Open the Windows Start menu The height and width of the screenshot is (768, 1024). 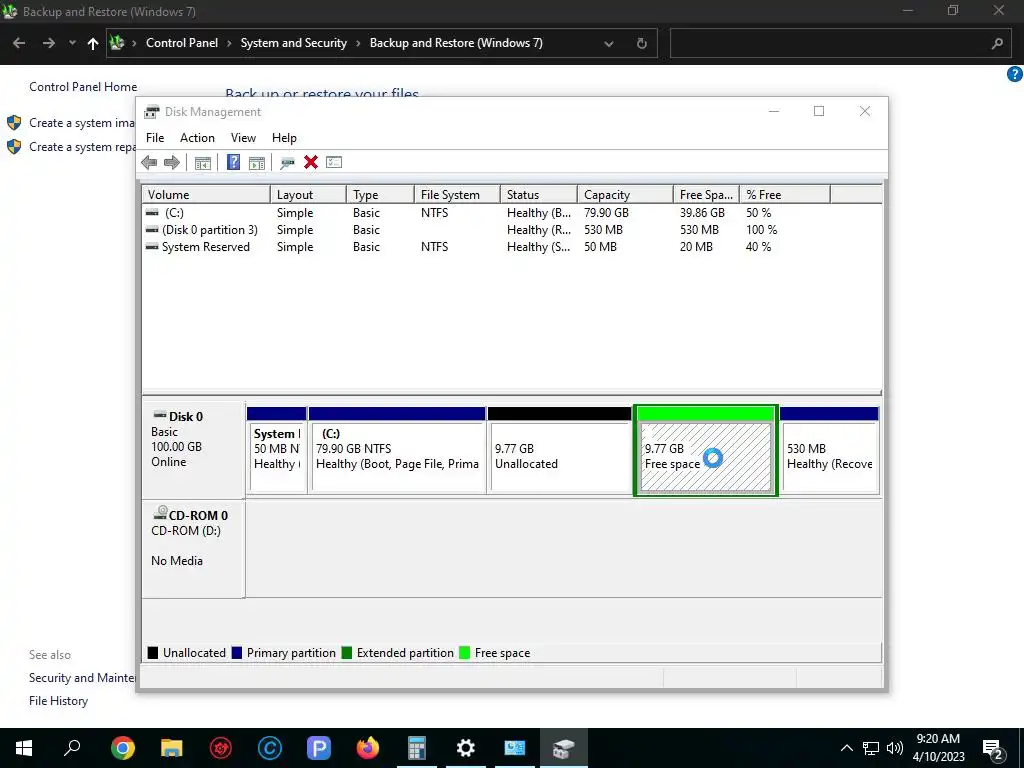click(24, 748)
